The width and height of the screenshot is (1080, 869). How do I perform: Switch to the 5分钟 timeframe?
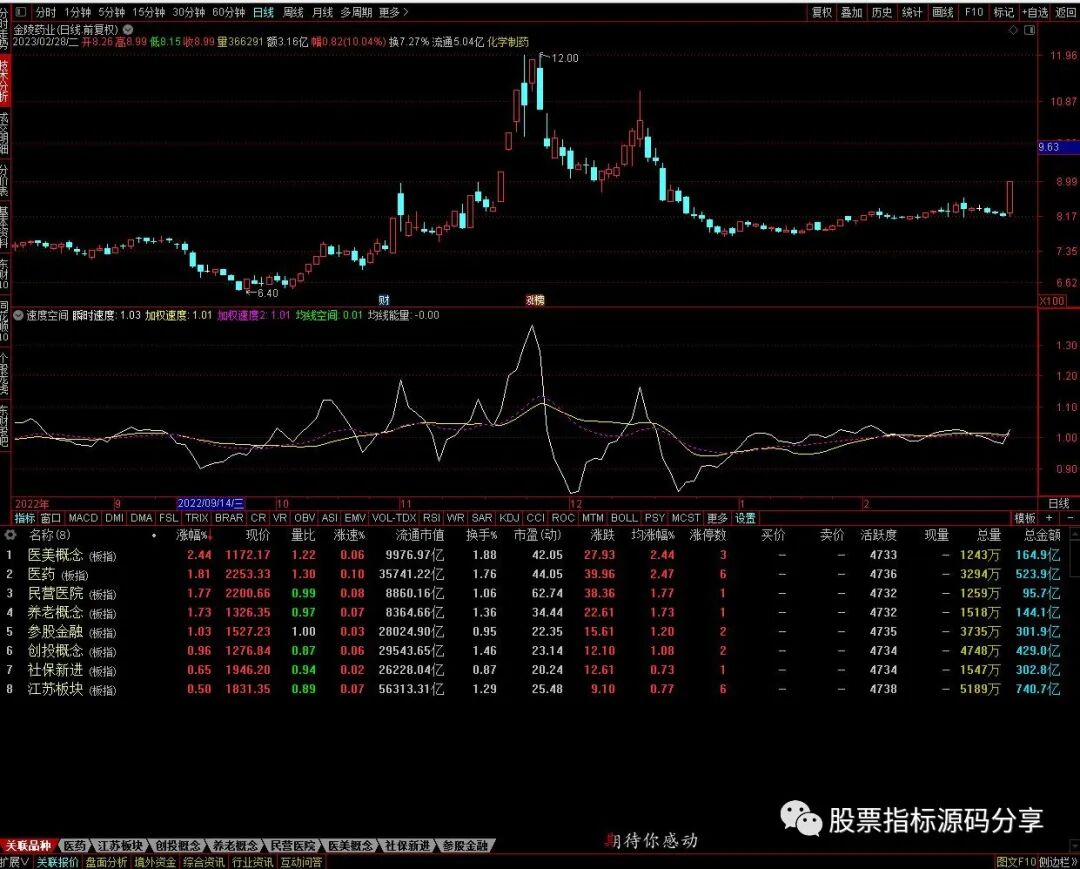[x=111, y=12]
